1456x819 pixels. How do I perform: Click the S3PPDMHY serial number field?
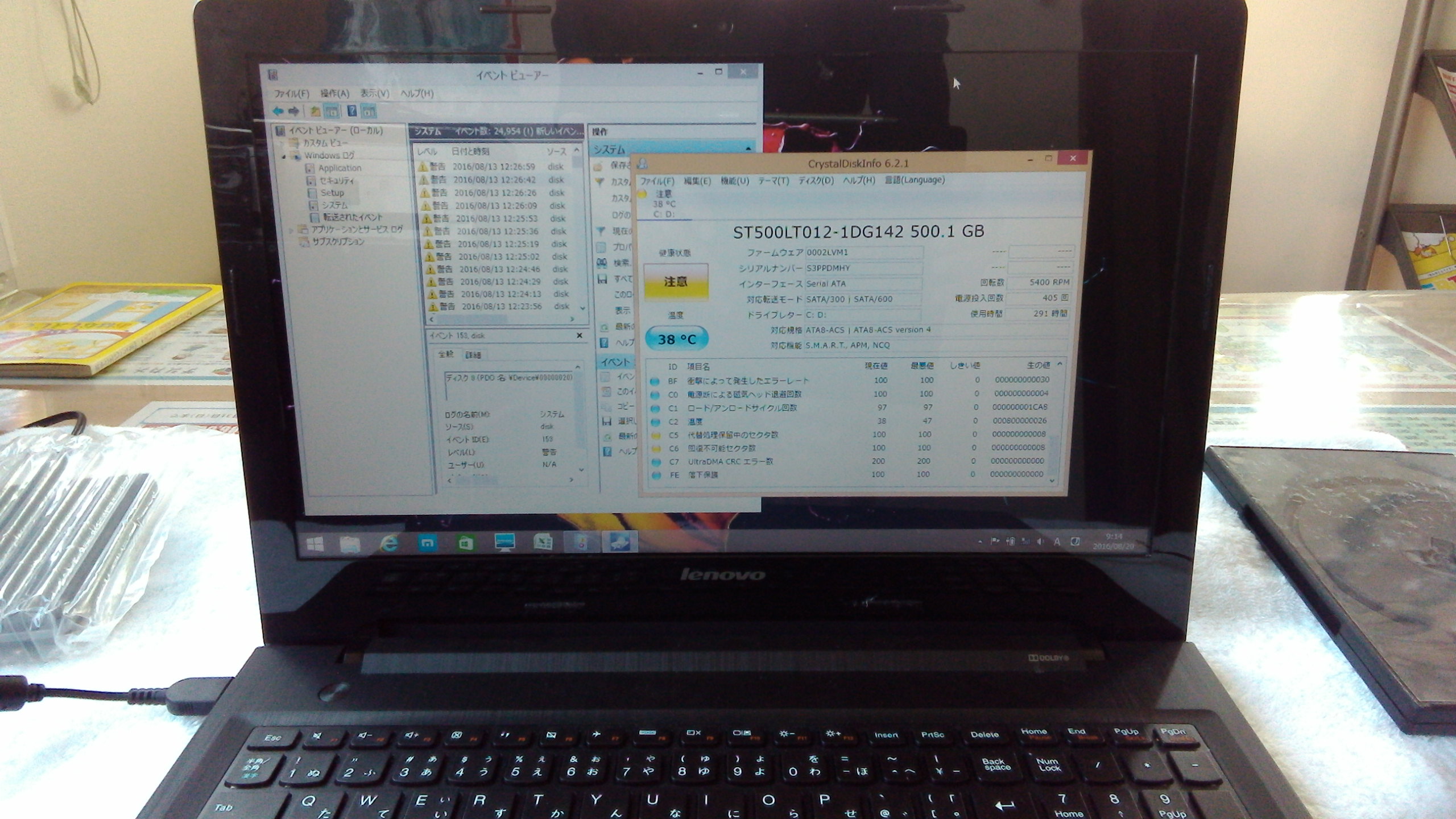pos(863,268)
